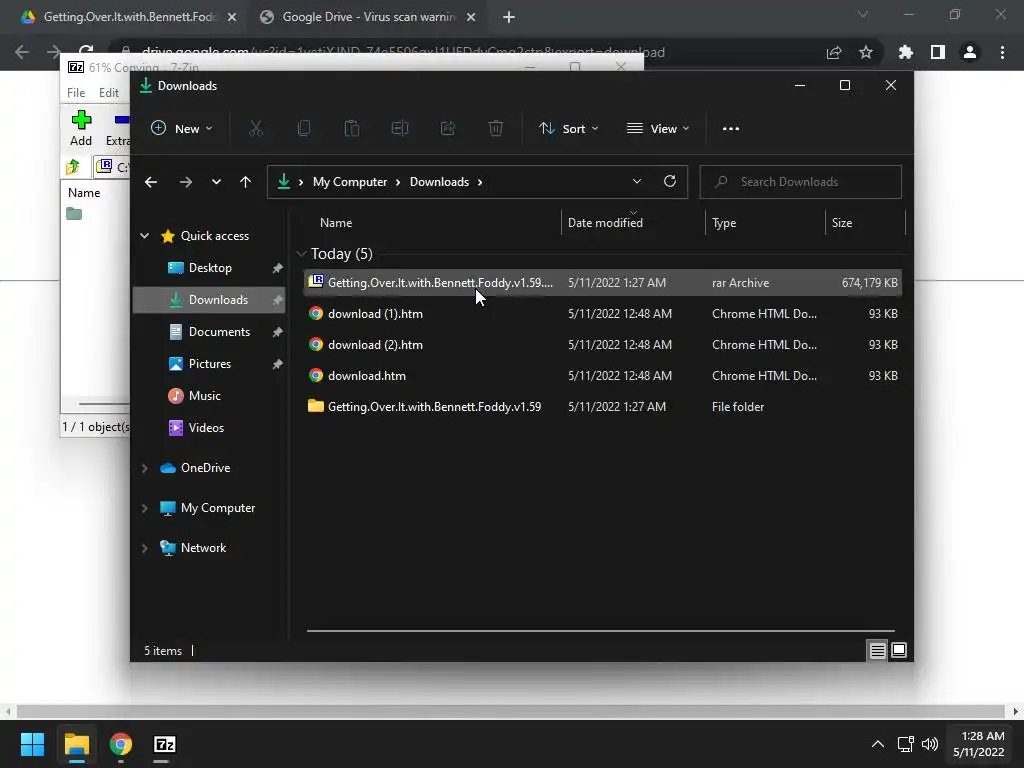Open recent locations chevron dropdown
The image size is (1024, 768).
(x=216, y=182)
